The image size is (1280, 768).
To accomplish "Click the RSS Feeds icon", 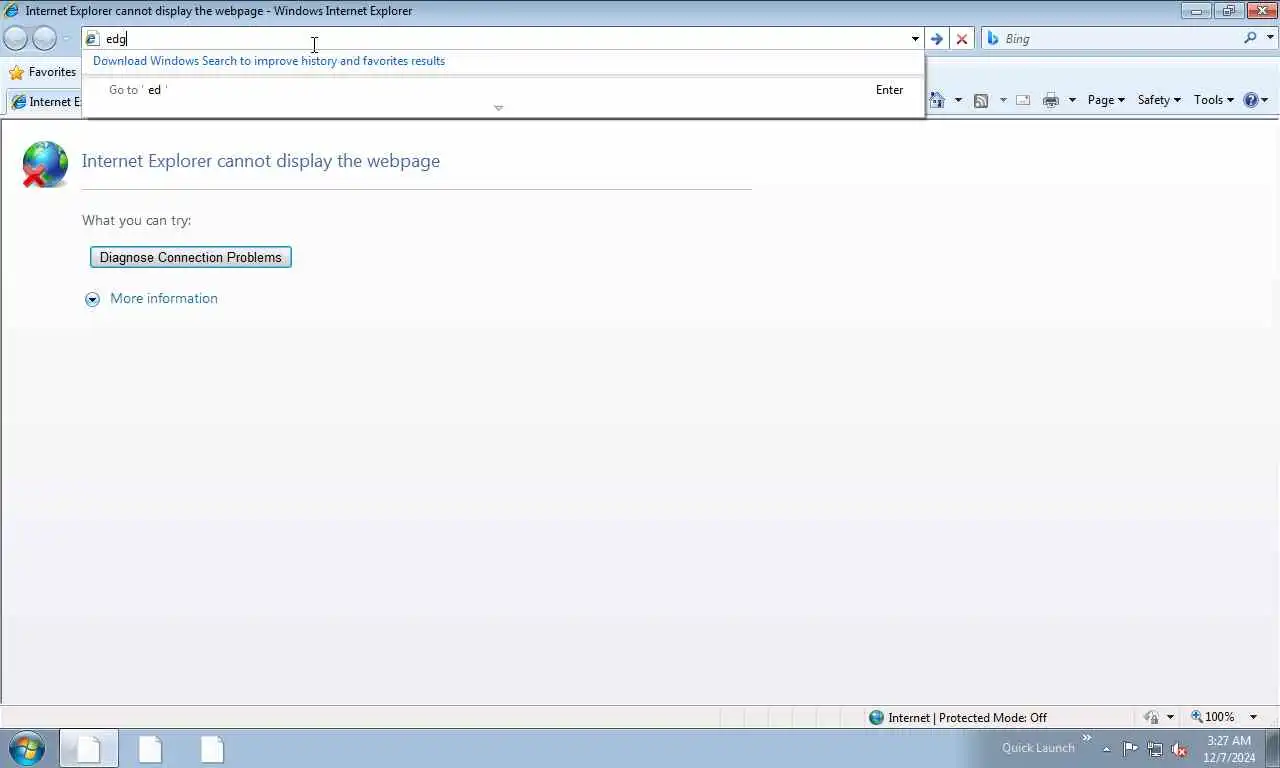I will click(x=981, y=100).
